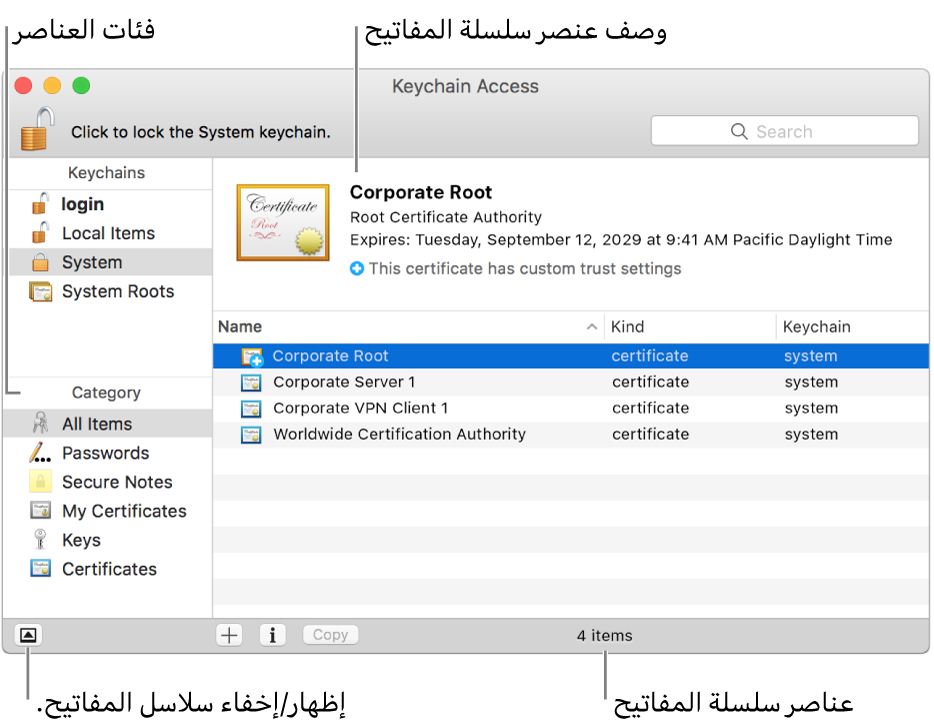The width and height of the screenshot is (934, 724).
Task: Toggle the Name column sort direction arrow
Action: (x=591, y=327)
